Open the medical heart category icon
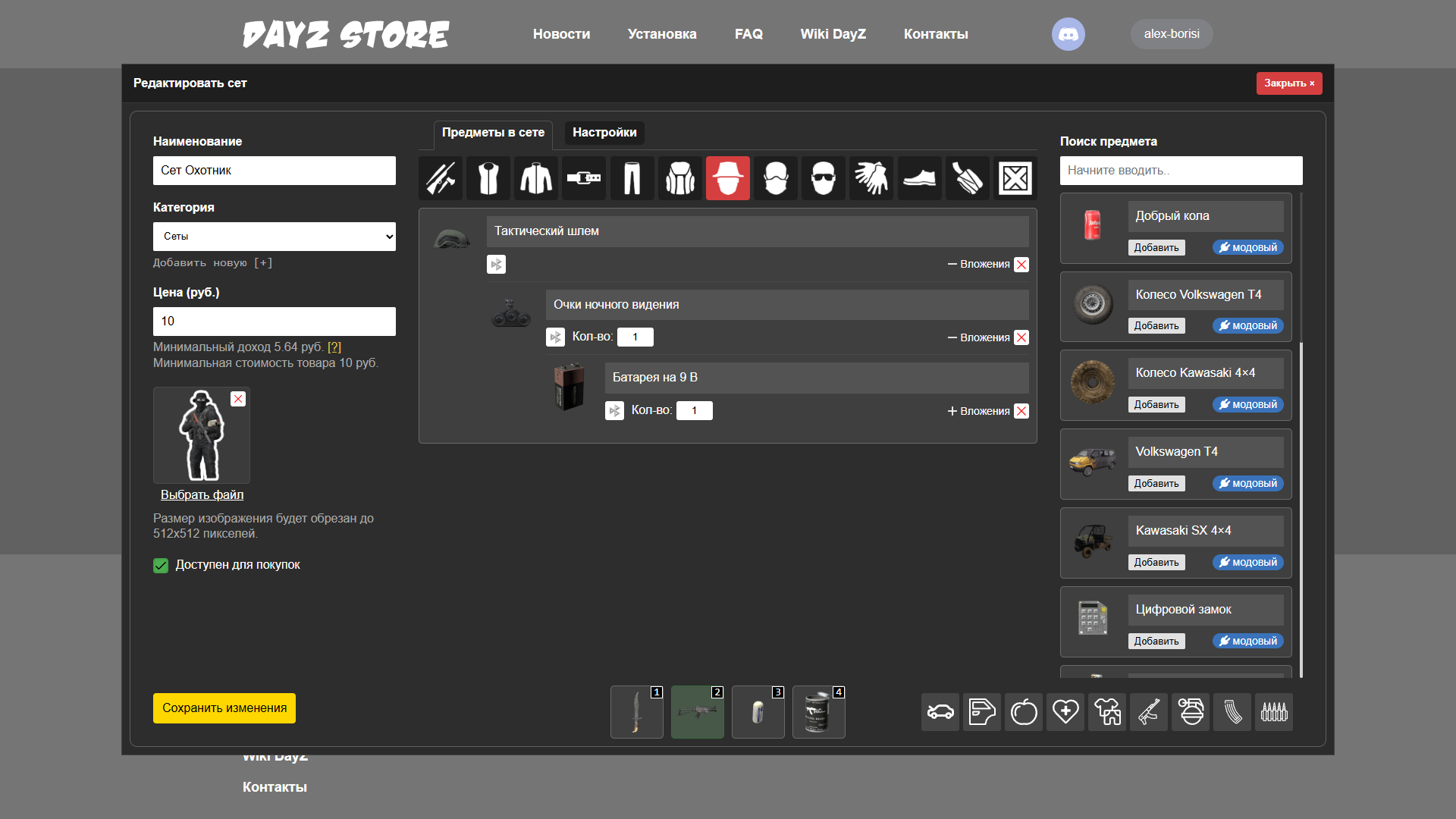Screen dimensions: 1456x819 1065,712
